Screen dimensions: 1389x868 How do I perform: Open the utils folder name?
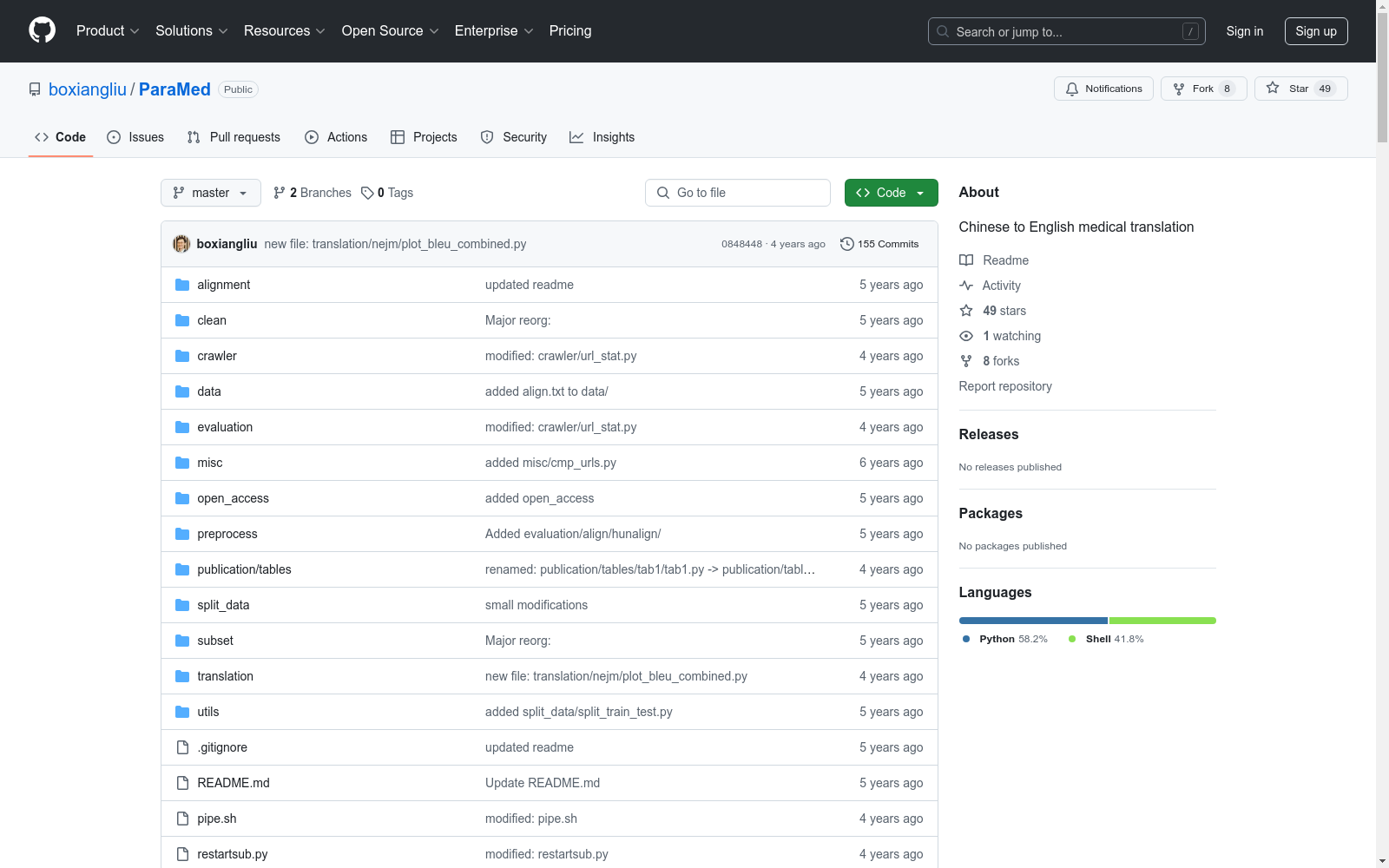[208, 712]
